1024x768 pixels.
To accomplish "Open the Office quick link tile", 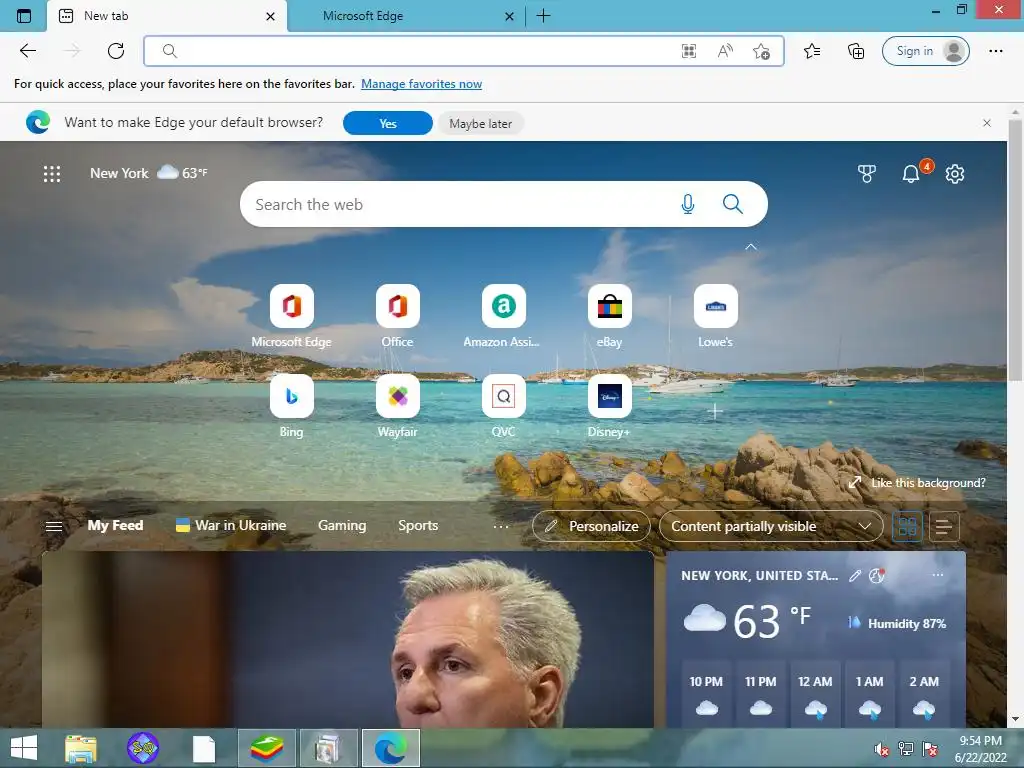I will pyautogui.click(x=398, y=316).
